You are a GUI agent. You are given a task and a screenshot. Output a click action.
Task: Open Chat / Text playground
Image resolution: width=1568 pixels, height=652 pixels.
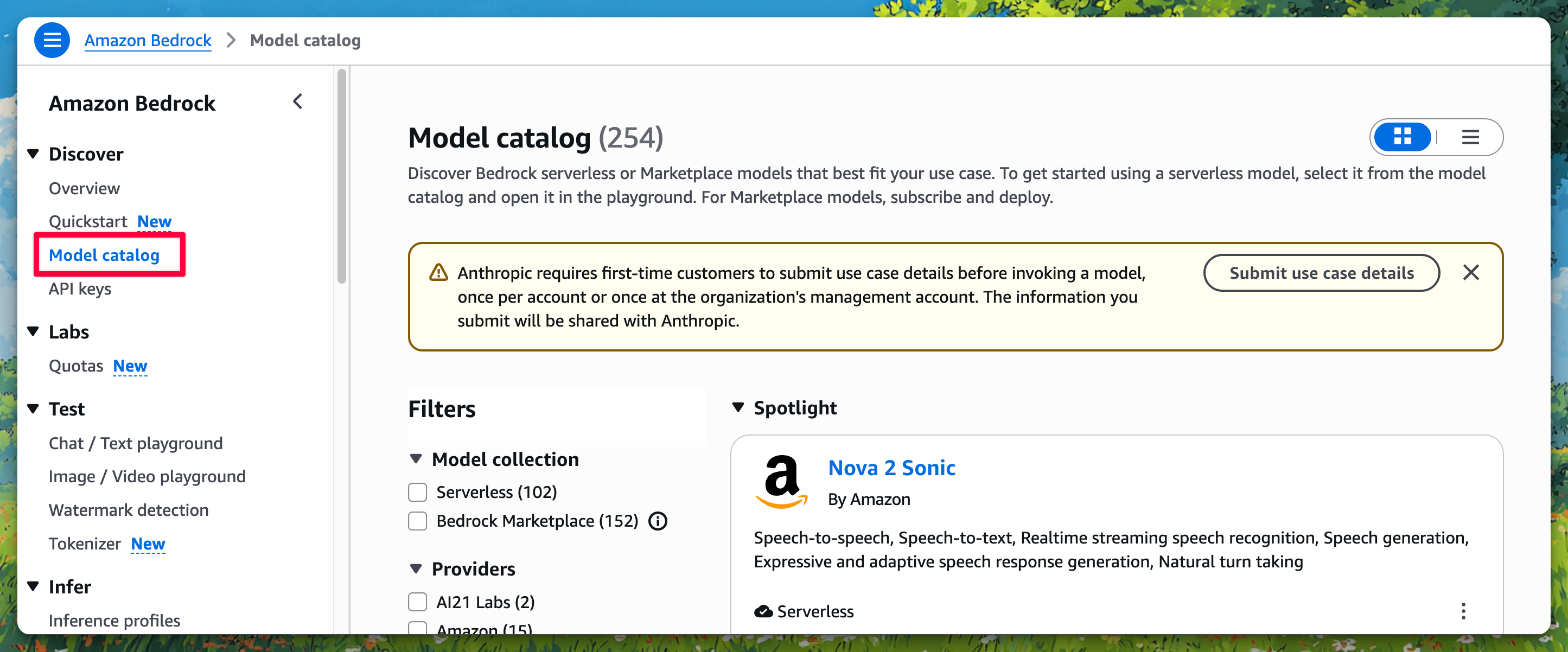(136, 443)
